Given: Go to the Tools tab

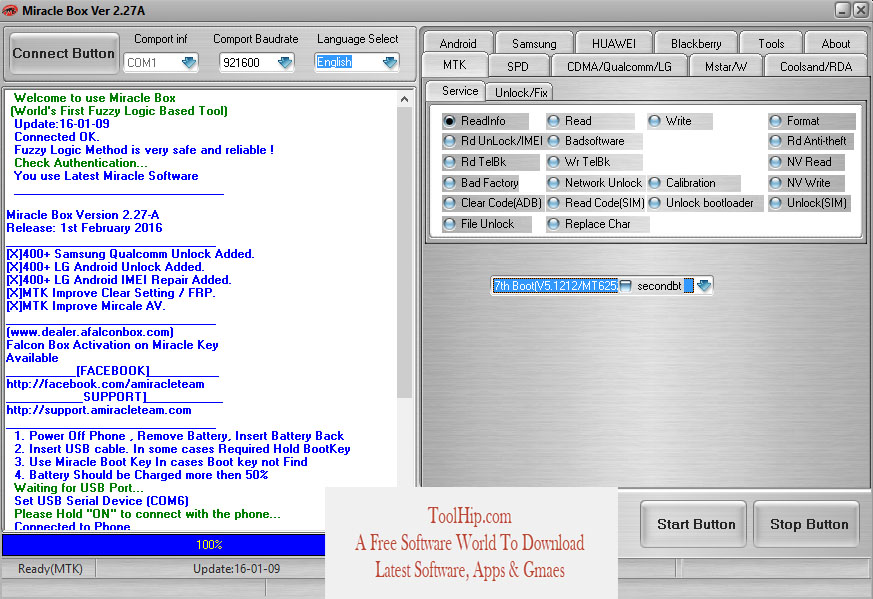Looking at the screenshot, I should point(771,43).
